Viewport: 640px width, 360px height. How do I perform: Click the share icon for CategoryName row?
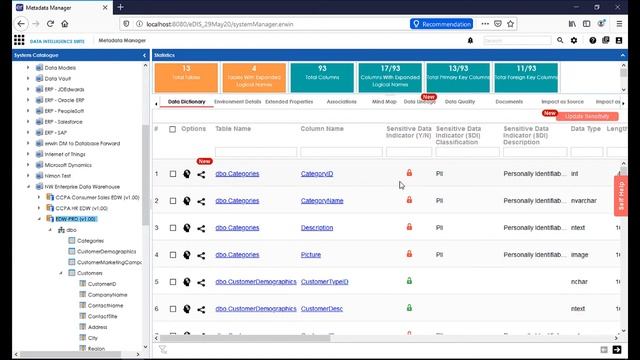[201, 201]
